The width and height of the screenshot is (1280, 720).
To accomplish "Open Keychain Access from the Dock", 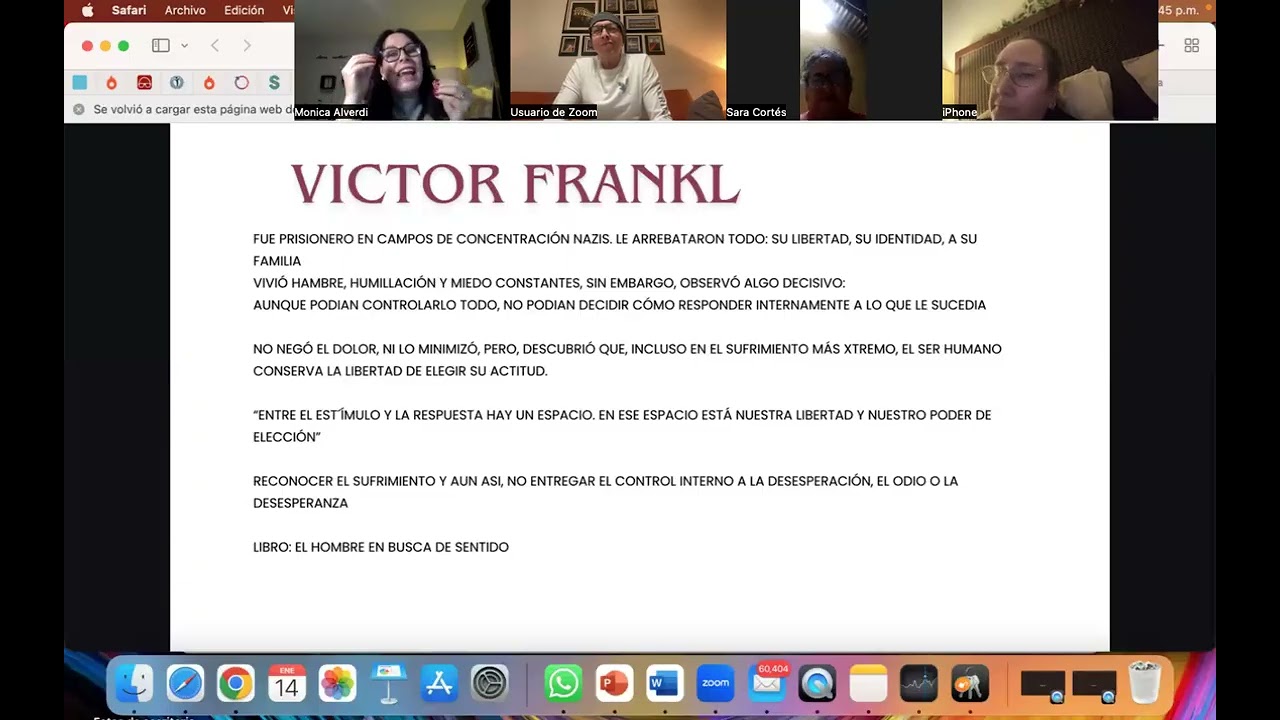I will pyautogui.click(x=970, y=684).
